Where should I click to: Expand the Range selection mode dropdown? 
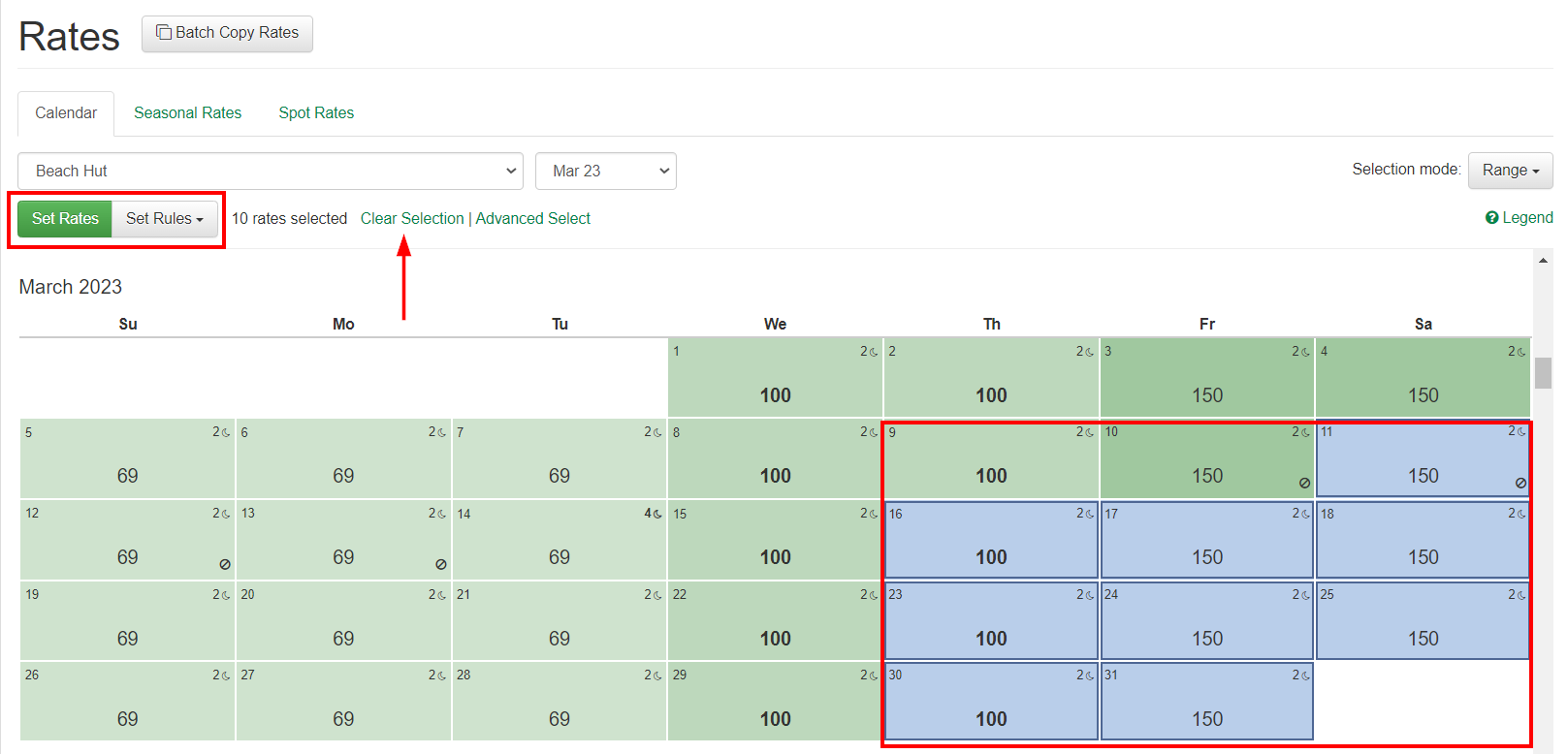[x=1510, y=171]
